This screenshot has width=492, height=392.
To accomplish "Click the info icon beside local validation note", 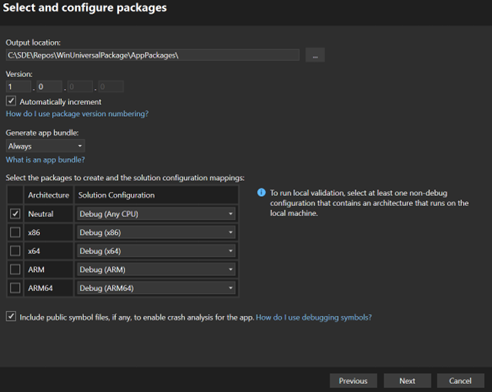I will tap(261, 193).
